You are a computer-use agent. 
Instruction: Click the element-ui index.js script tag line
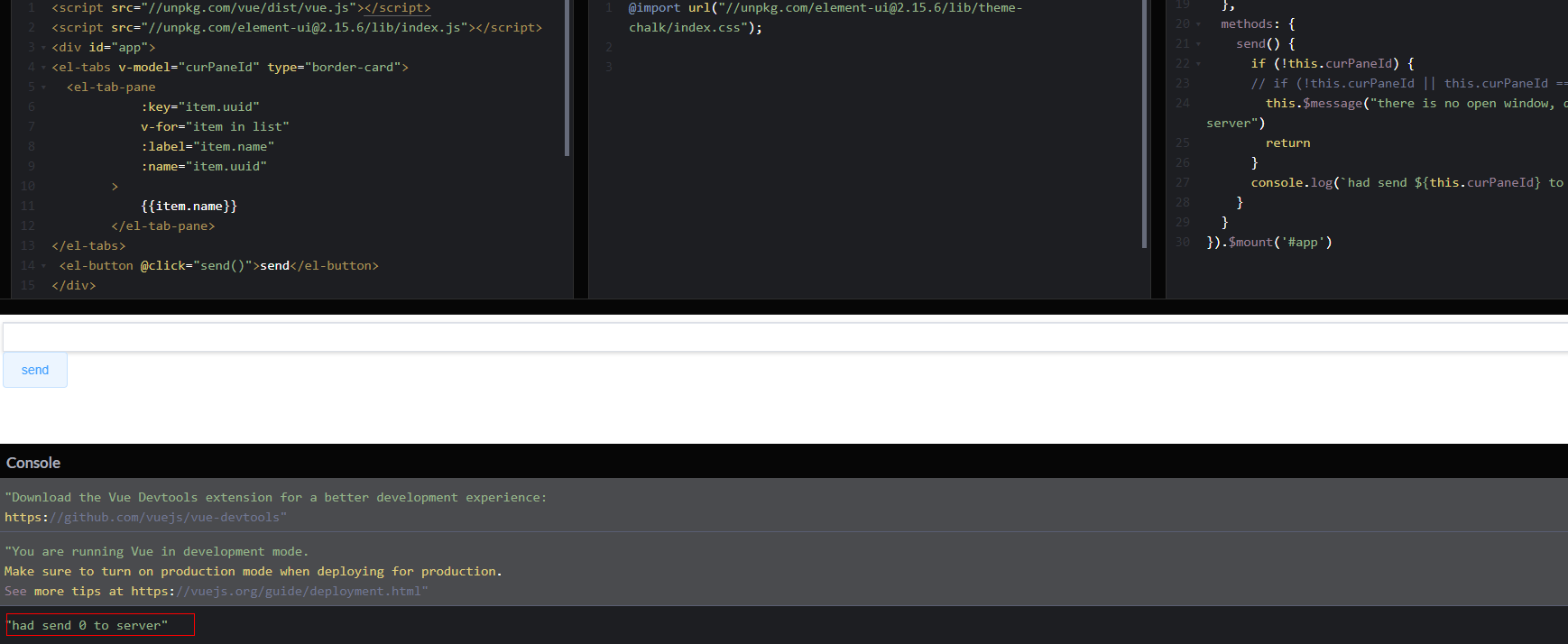[x=297, y=28]
